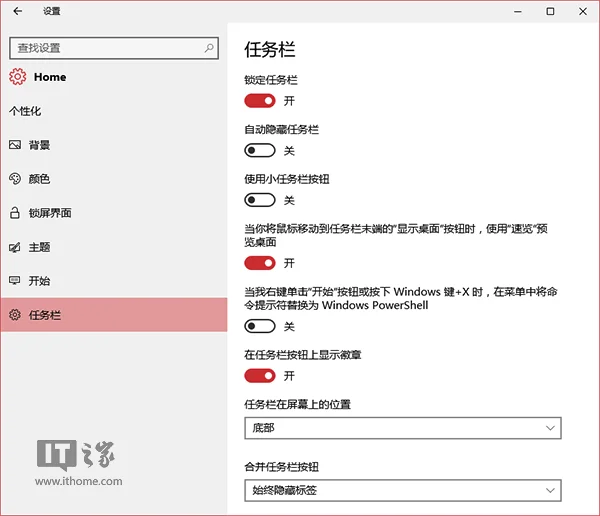Viewport: 600px width, 516px height.
Task: Click the 开始 start icon
Action: pos(15,281)
